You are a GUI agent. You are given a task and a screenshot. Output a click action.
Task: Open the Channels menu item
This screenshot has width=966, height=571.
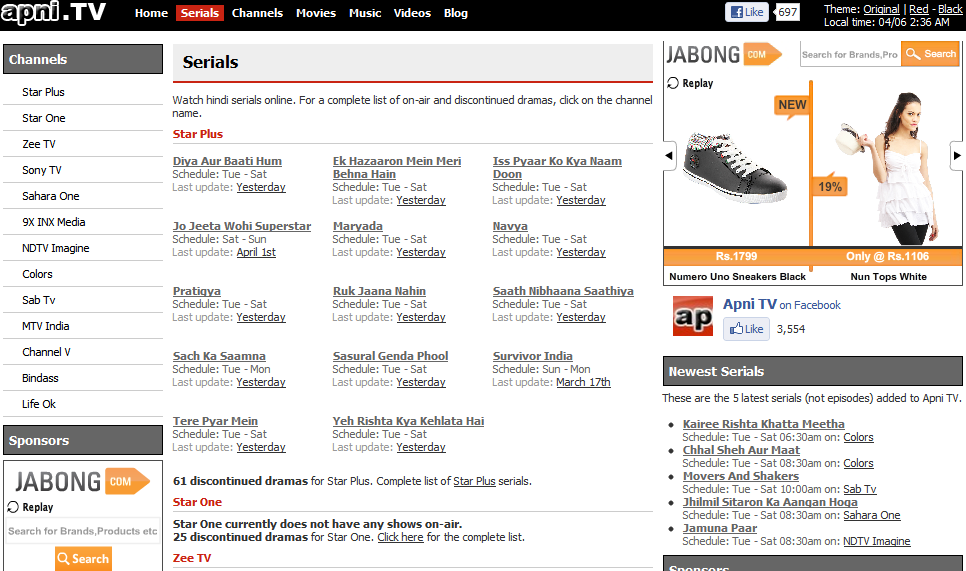pos(258,13)
